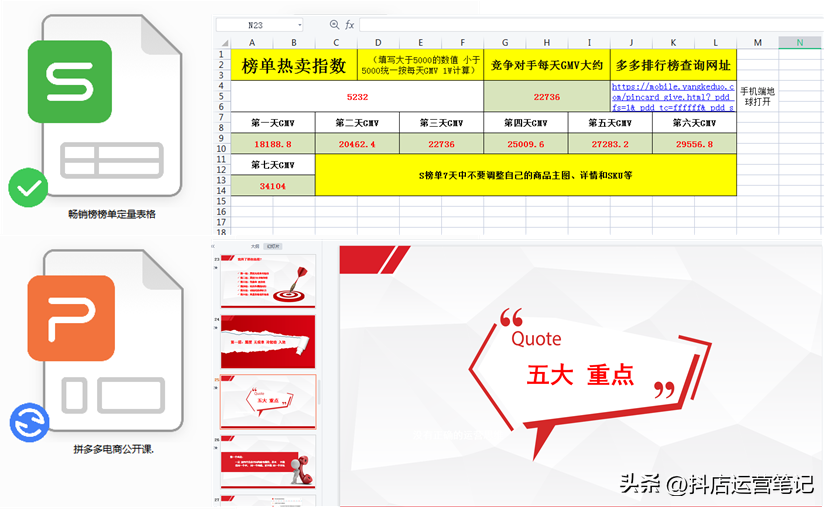
Task: Select column header G
Action: (x=505, y=43)
